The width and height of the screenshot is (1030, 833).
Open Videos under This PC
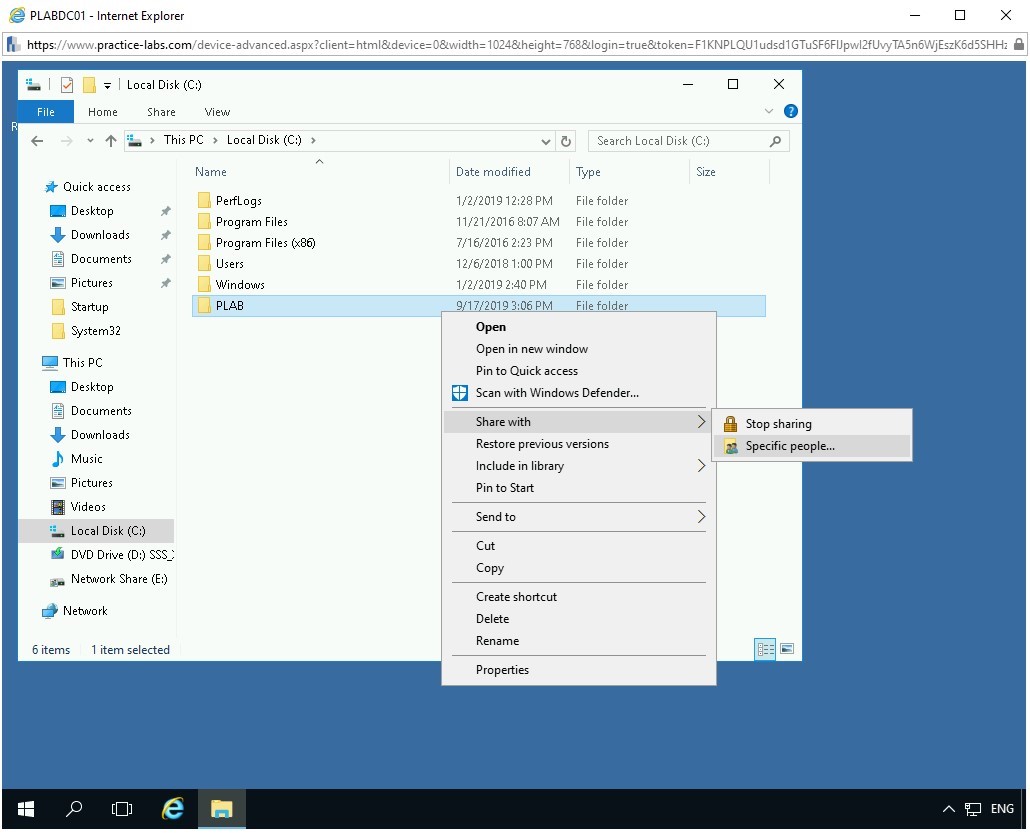(88, 507)
